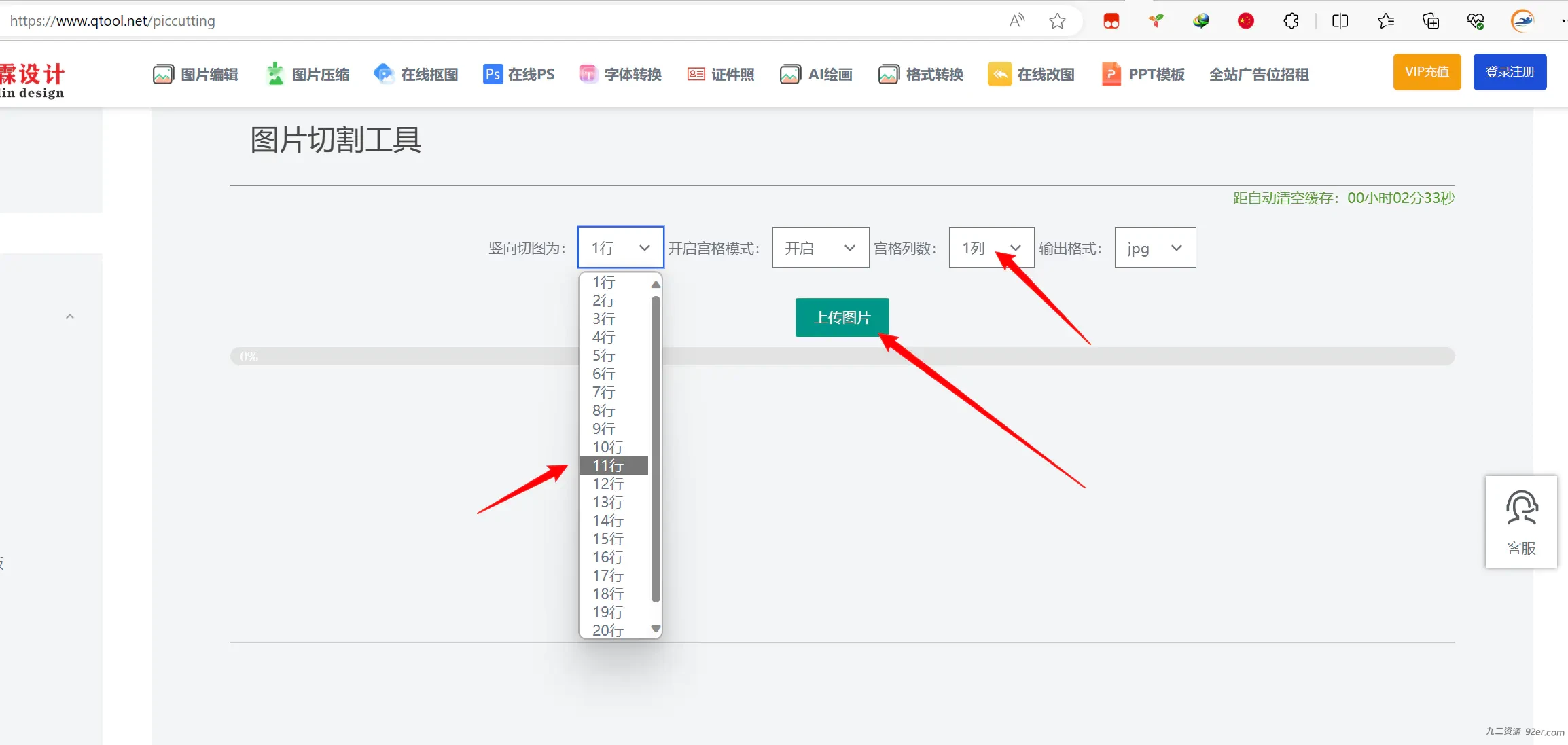The width and height of the screenshot is (1568, 745).
Task: Click the red flag extension icon
Action: click(1245, 21)
